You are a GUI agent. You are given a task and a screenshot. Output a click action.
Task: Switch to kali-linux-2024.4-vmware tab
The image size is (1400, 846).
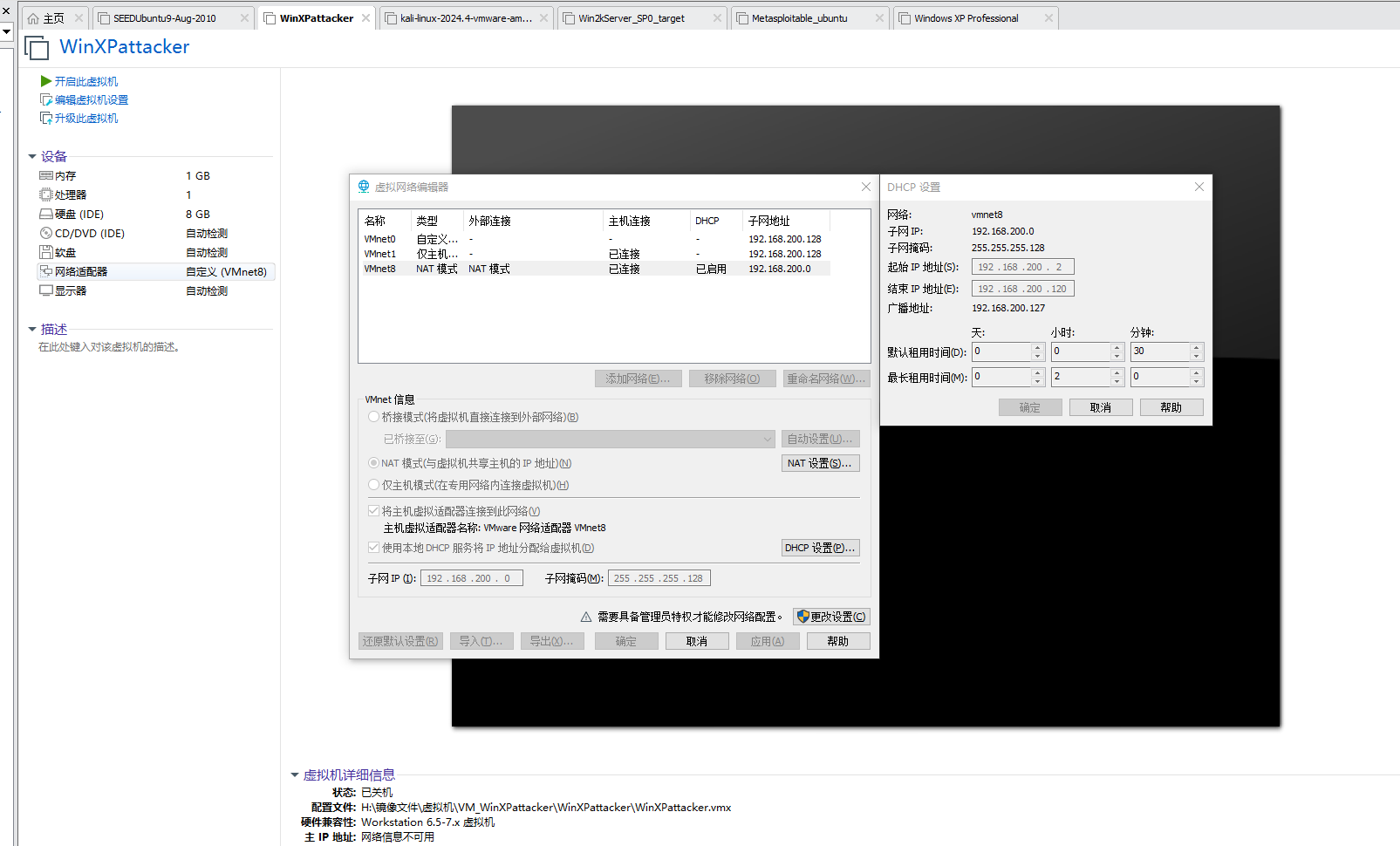[x=467, y=18]
